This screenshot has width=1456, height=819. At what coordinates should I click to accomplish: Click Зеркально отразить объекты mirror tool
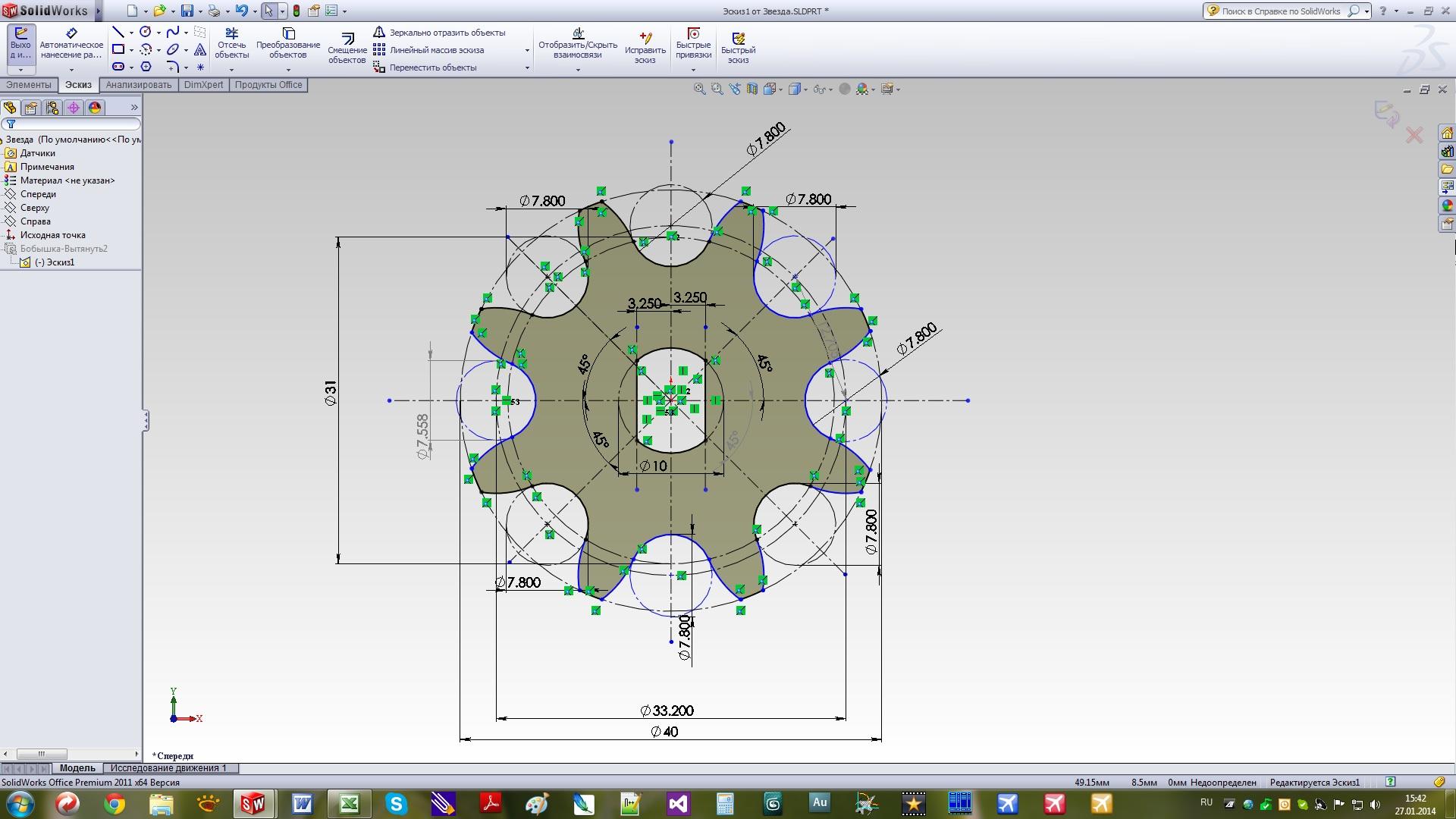point(447,33)
